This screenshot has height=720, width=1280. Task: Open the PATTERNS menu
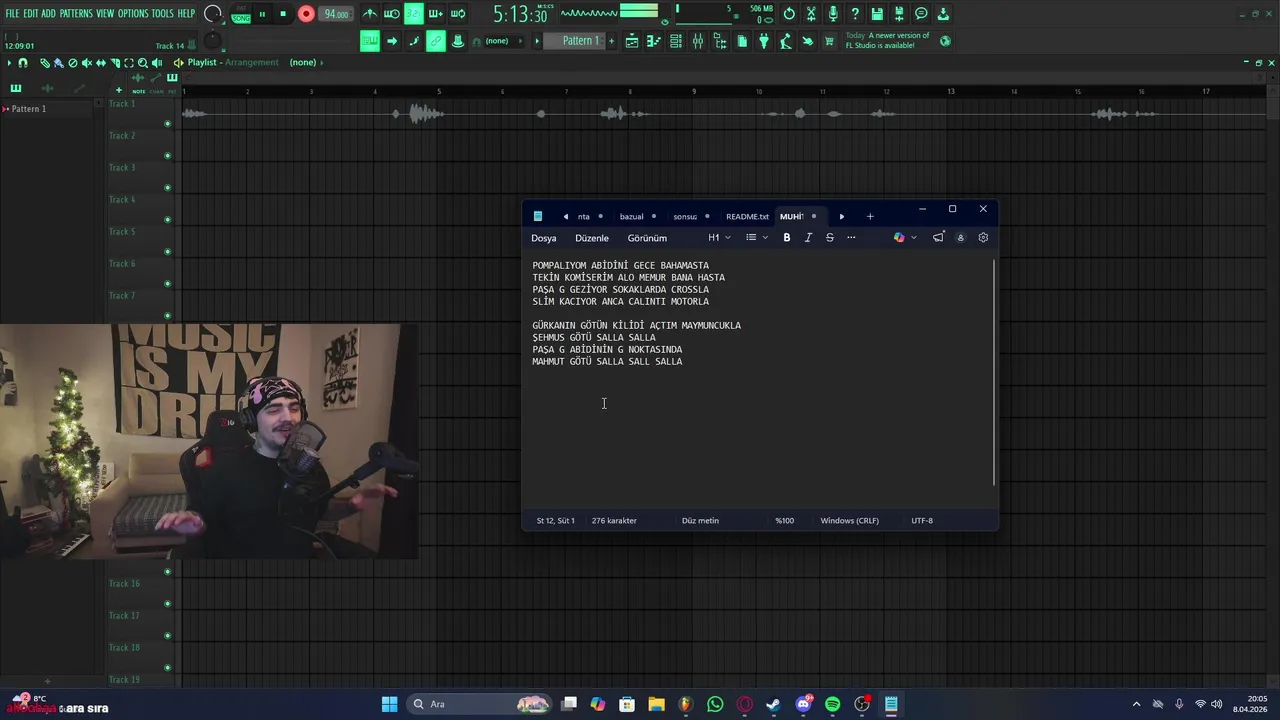(x=76, y=14)
